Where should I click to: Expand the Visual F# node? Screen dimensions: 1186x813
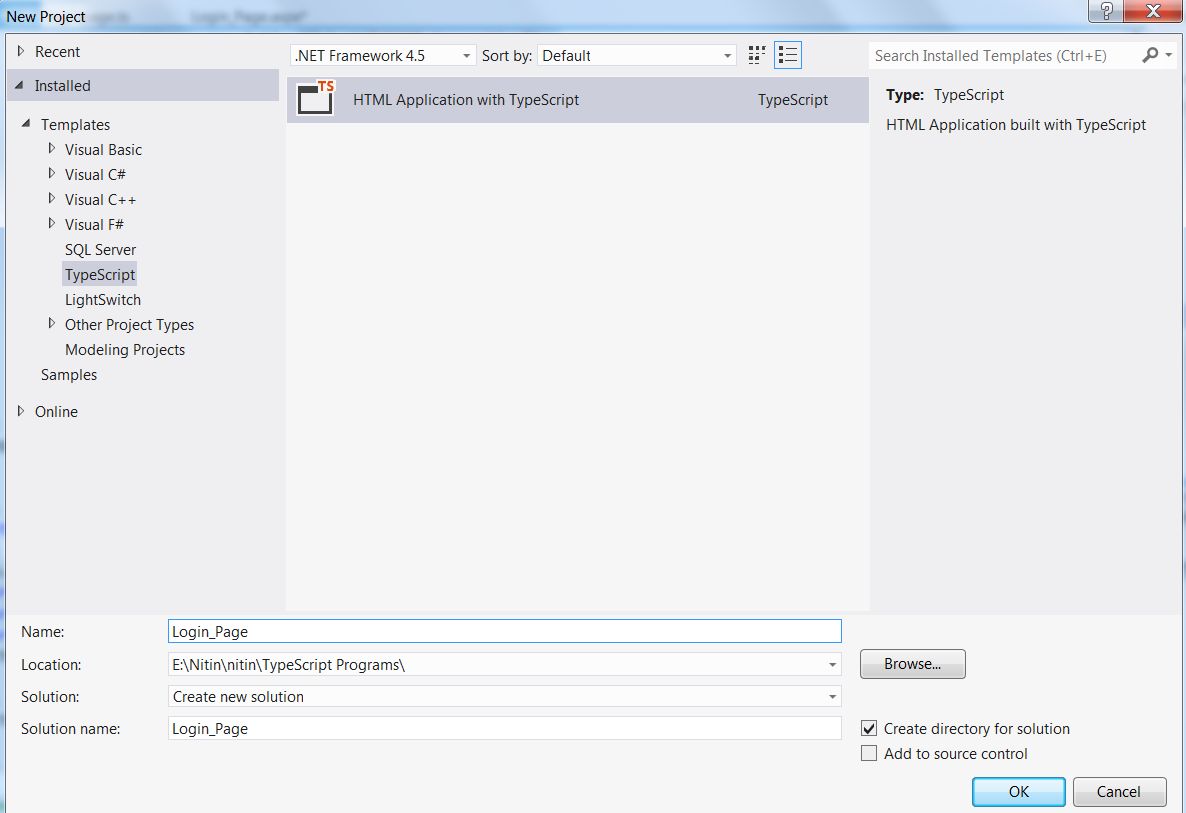point(51,223)
